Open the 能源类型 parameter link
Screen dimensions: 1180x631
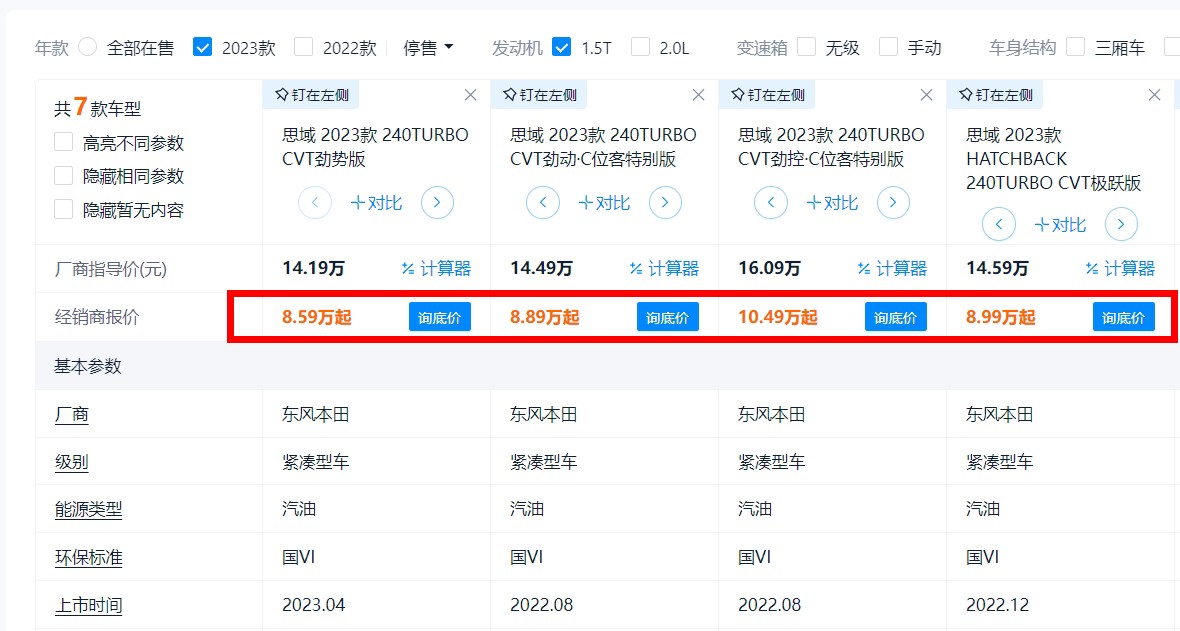(88, 509)
